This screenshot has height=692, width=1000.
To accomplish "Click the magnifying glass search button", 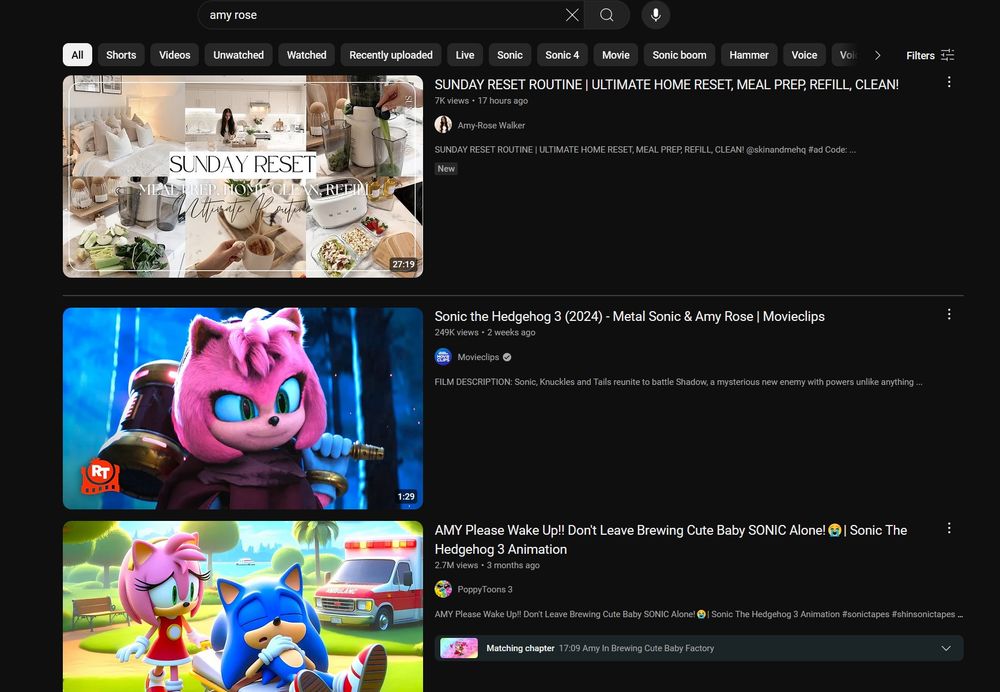I will coord(607,15).
